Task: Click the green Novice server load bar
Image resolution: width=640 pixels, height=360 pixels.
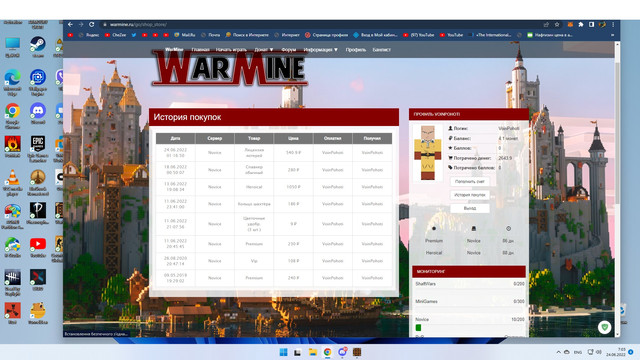Action: [x=418, y=328]
